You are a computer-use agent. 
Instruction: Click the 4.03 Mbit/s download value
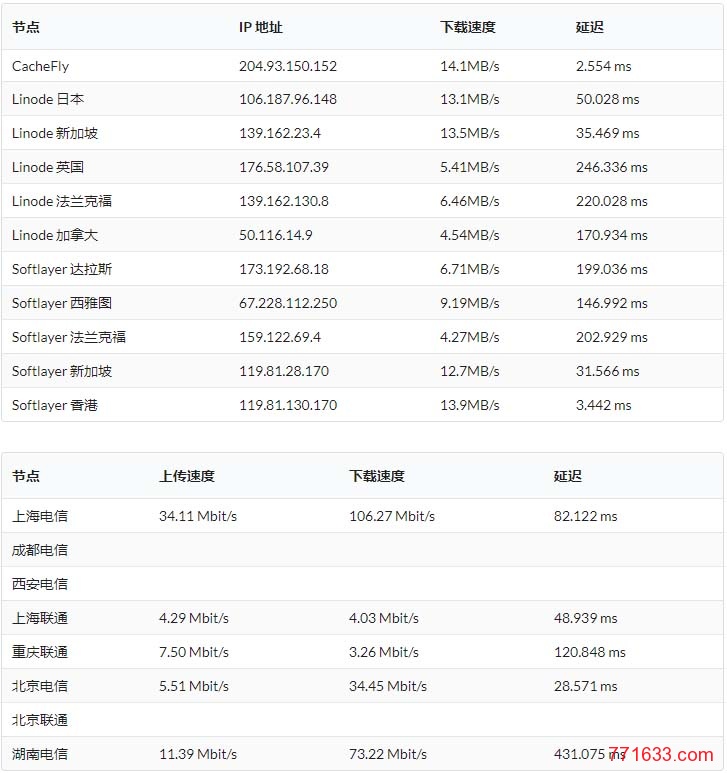tap(383, 618)
